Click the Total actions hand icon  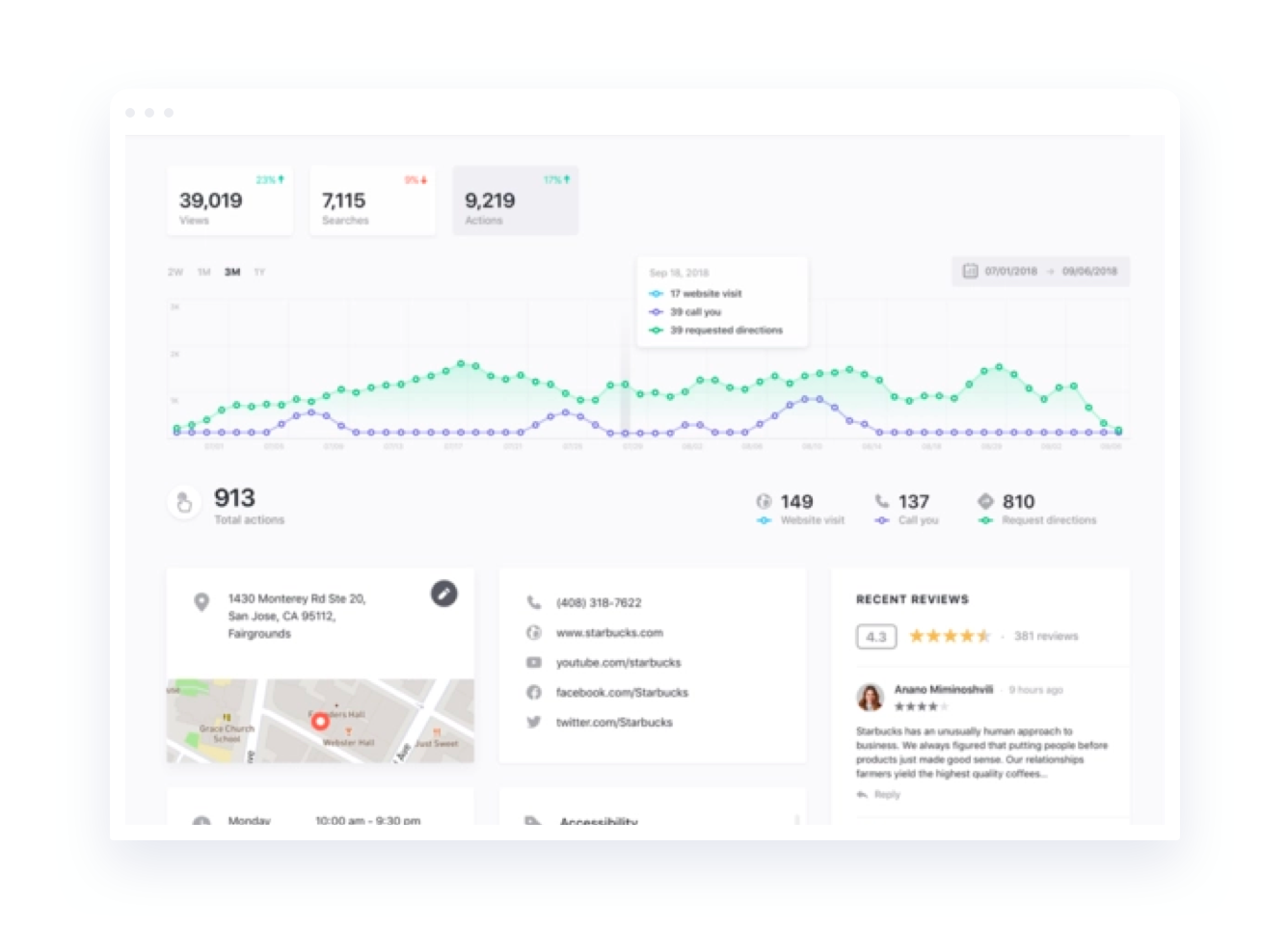pos(184,502)
